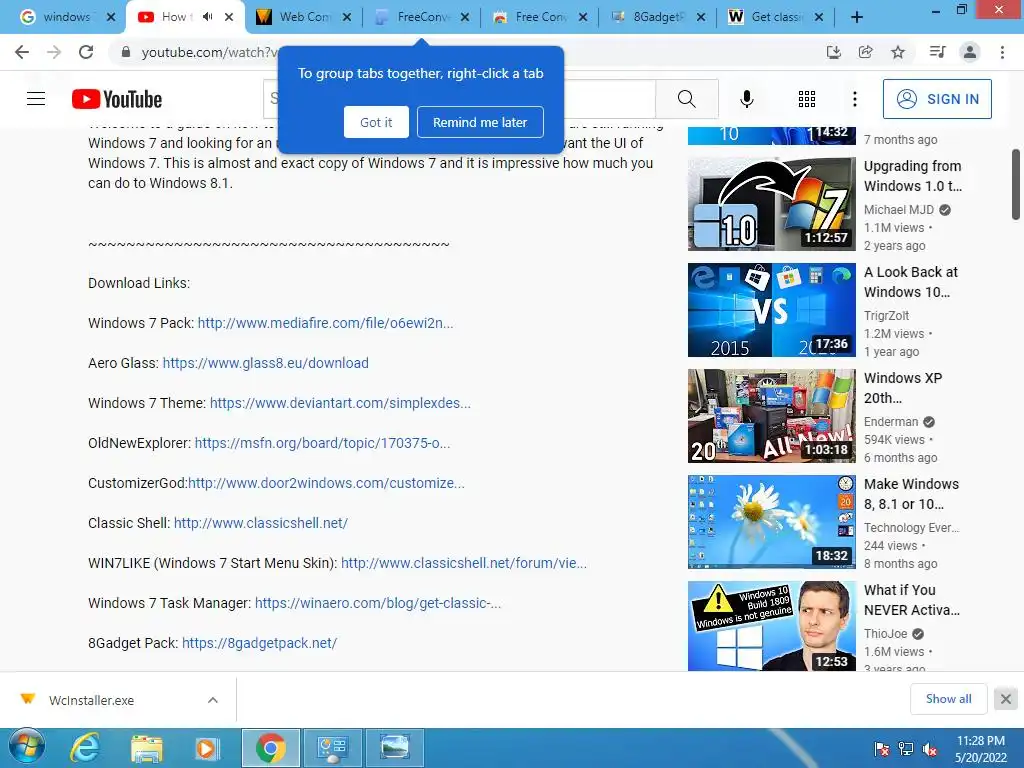Open Make Windows 8, 8.1 or 10 thumbnail

771,522
